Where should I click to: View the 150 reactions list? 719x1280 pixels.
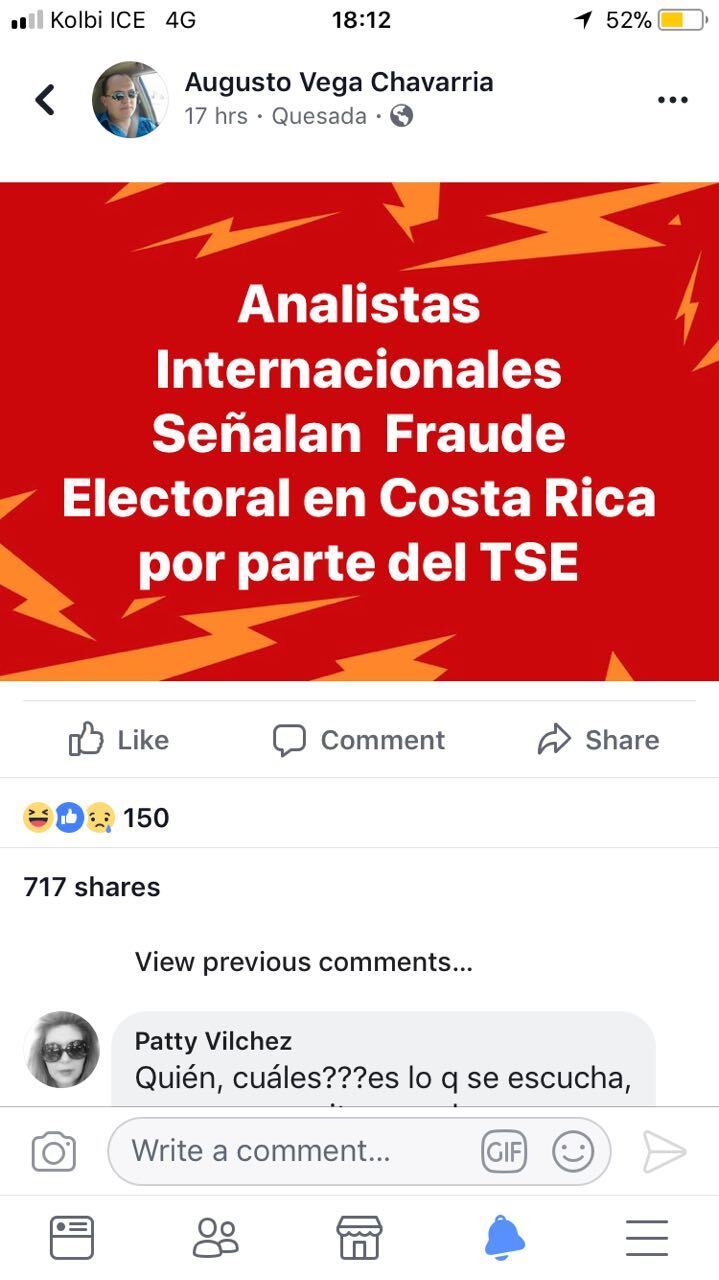[x=96, y=818]
